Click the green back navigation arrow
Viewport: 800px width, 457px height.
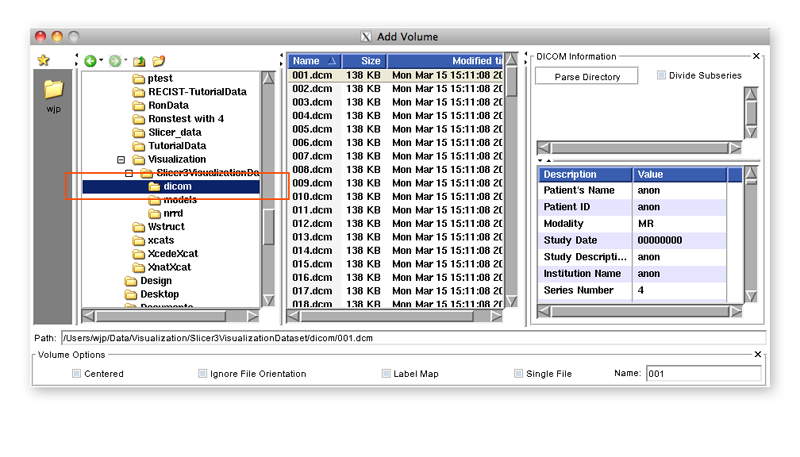[x=90, y=61]
